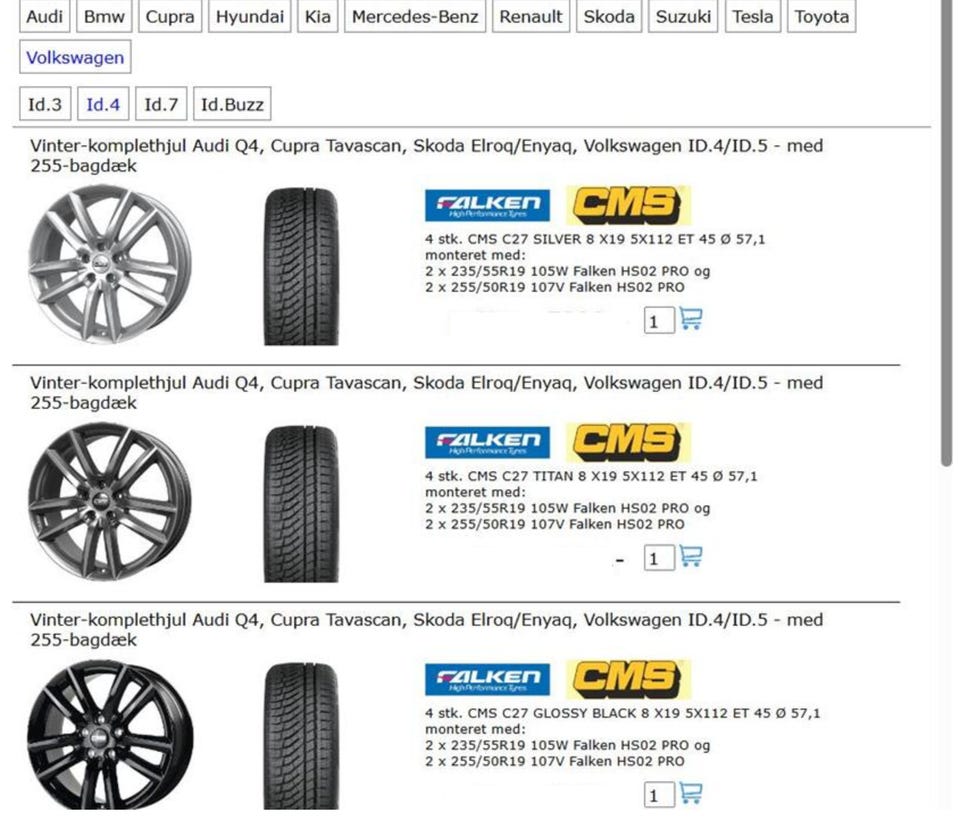Choose the Id.Buzz model tab
Viewport: 960px width, 829px height.
click(231, 104)
